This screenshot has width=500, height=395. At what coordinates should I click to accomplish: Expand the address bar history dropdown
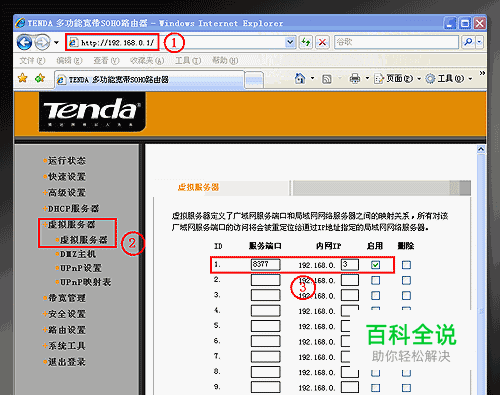pyautogui.click(x=290, y=42)
